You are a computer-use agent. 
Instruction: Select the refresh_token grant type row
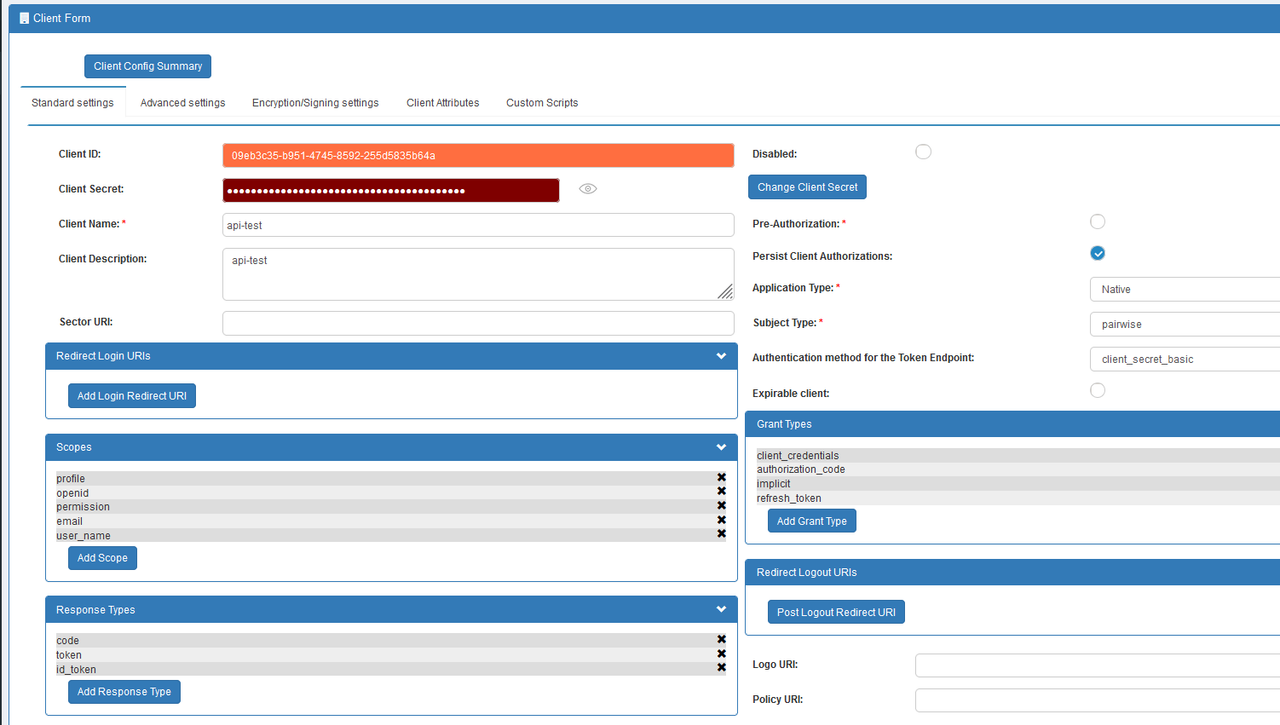[1018, 498]
